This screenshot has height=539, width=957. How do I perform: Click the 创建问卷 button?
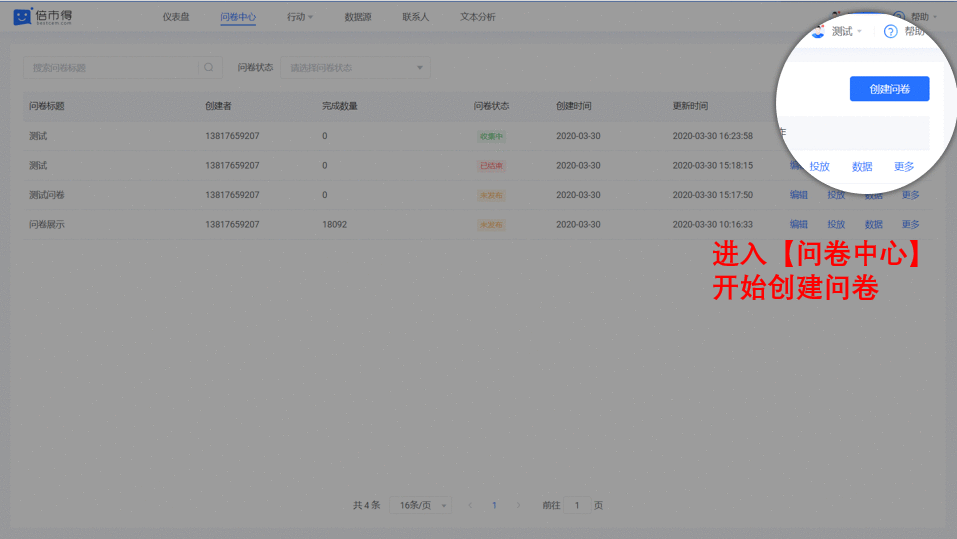pyautogui.click(x=889, y=89)
